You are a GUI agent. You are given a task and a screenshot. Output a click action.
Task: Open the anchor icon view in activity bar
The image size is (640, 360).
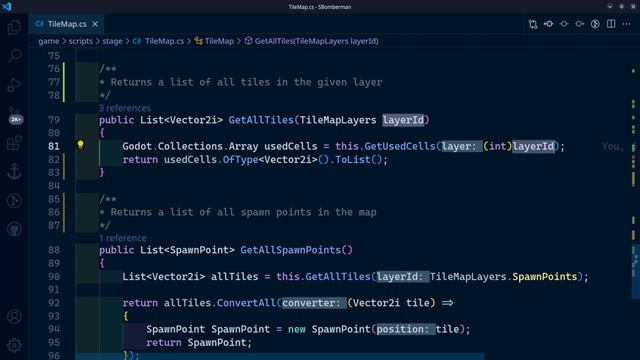(14, 171)
